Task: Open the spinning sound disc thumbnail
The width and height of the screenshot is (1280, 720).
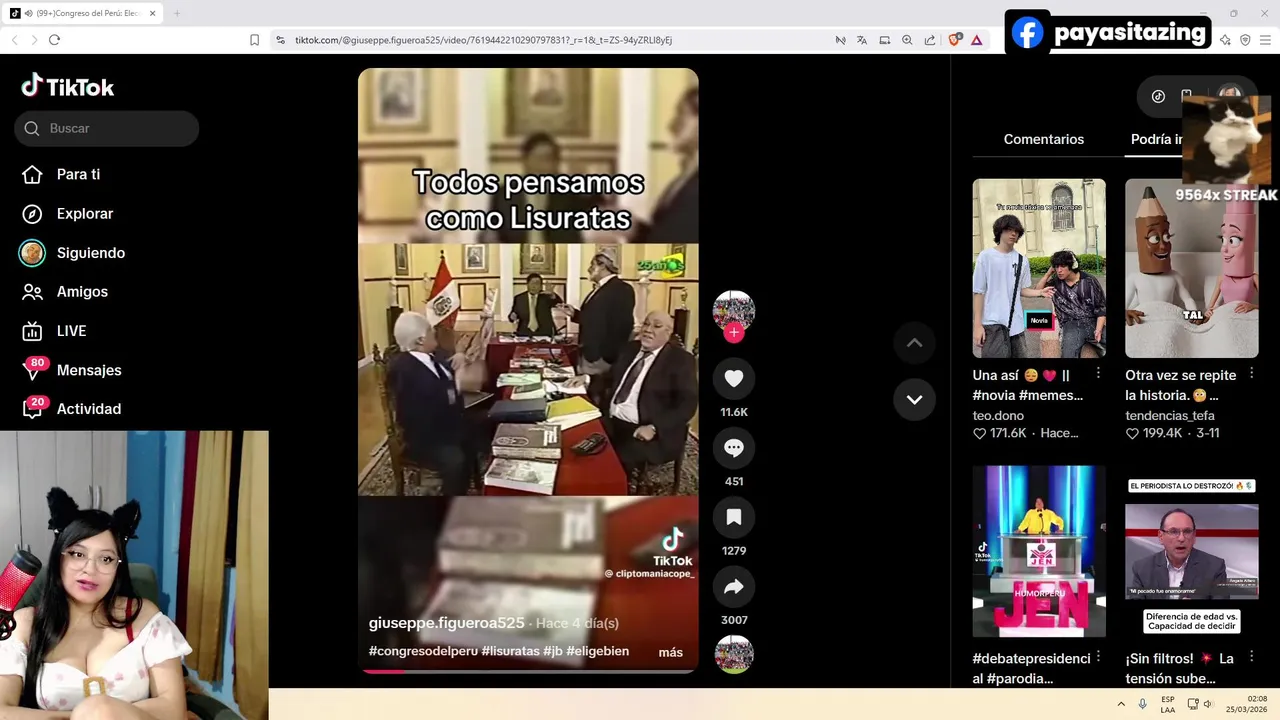Action: pos(734,654)
